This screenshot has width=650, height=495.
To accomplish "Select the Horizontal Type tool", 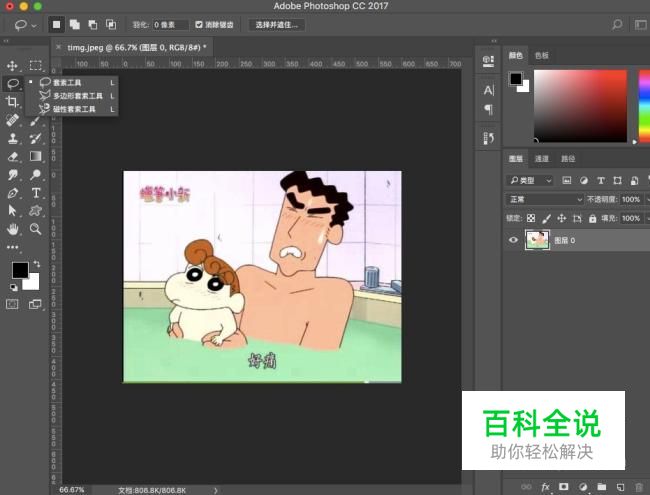I will tap(36, 193).
